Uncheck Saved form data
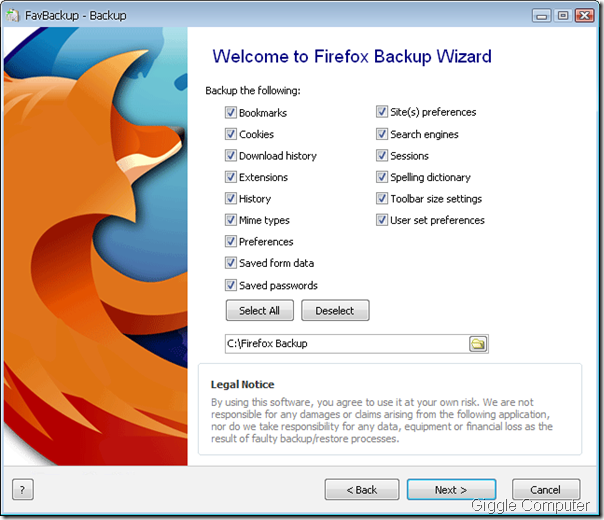 point(230,263)
